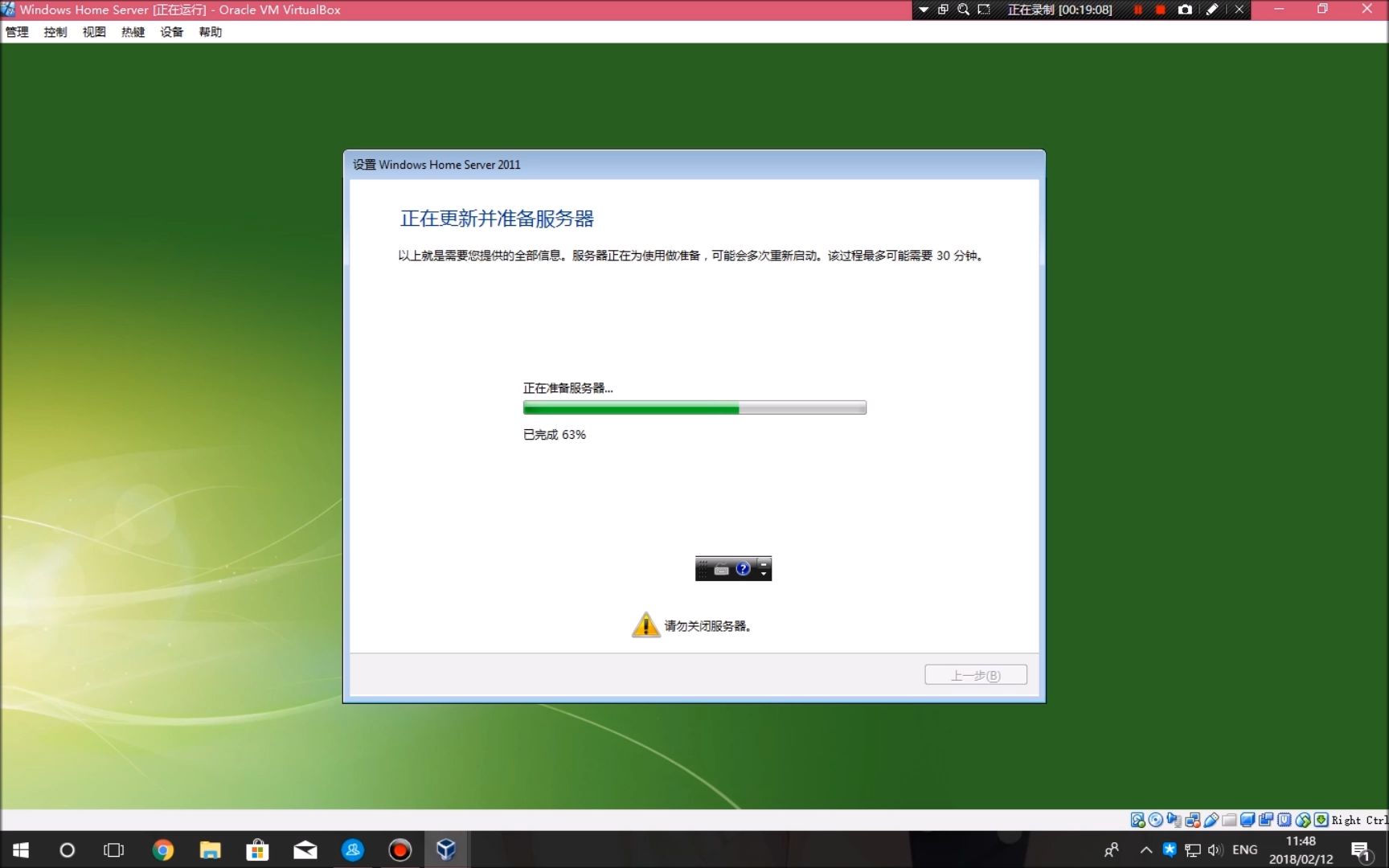Screen dimensions: 1389x868
Task: Open File Explorer from the taskbar
Action: (211, 850)
